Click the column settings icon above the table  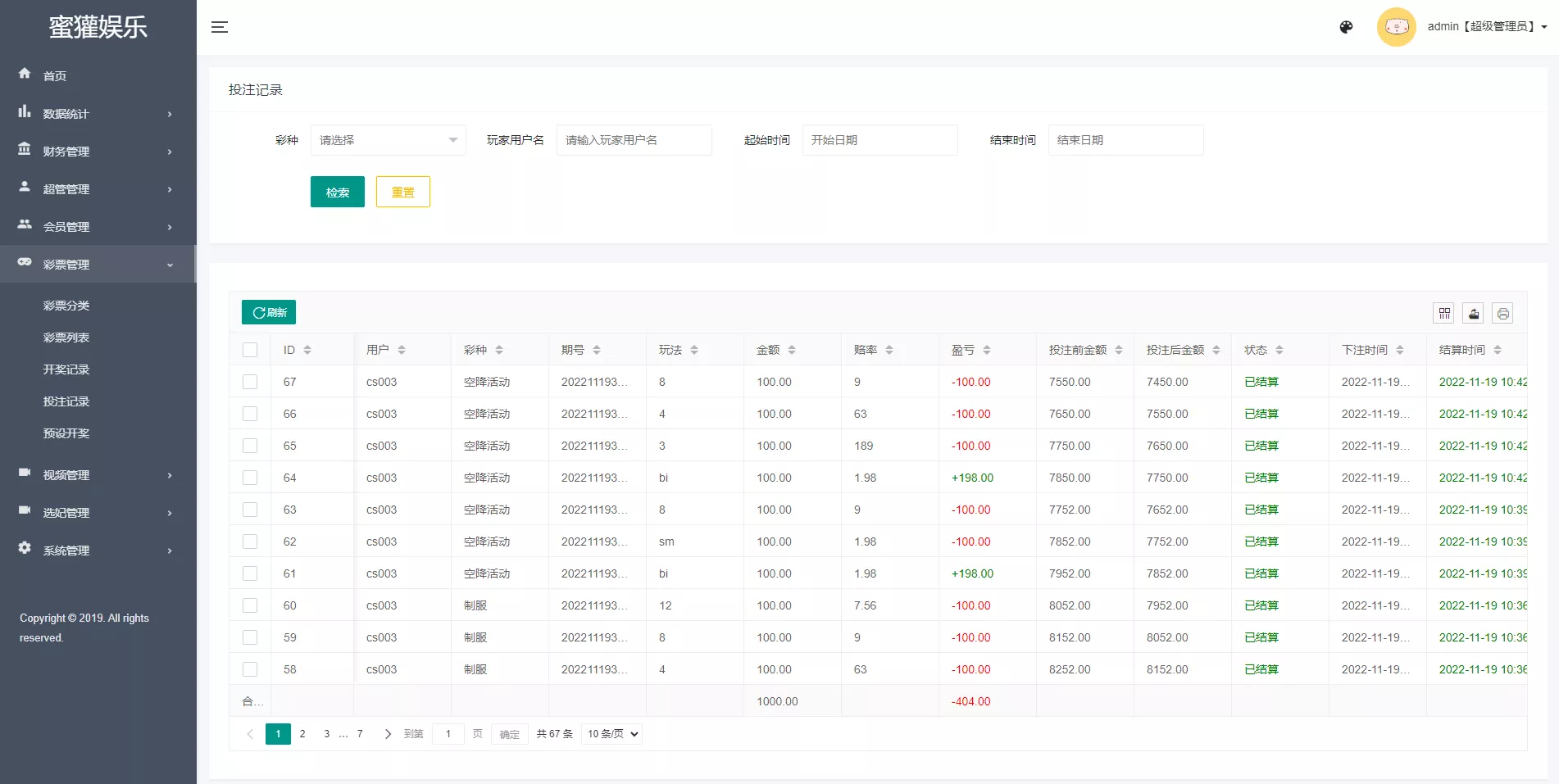click(1443, 313)
